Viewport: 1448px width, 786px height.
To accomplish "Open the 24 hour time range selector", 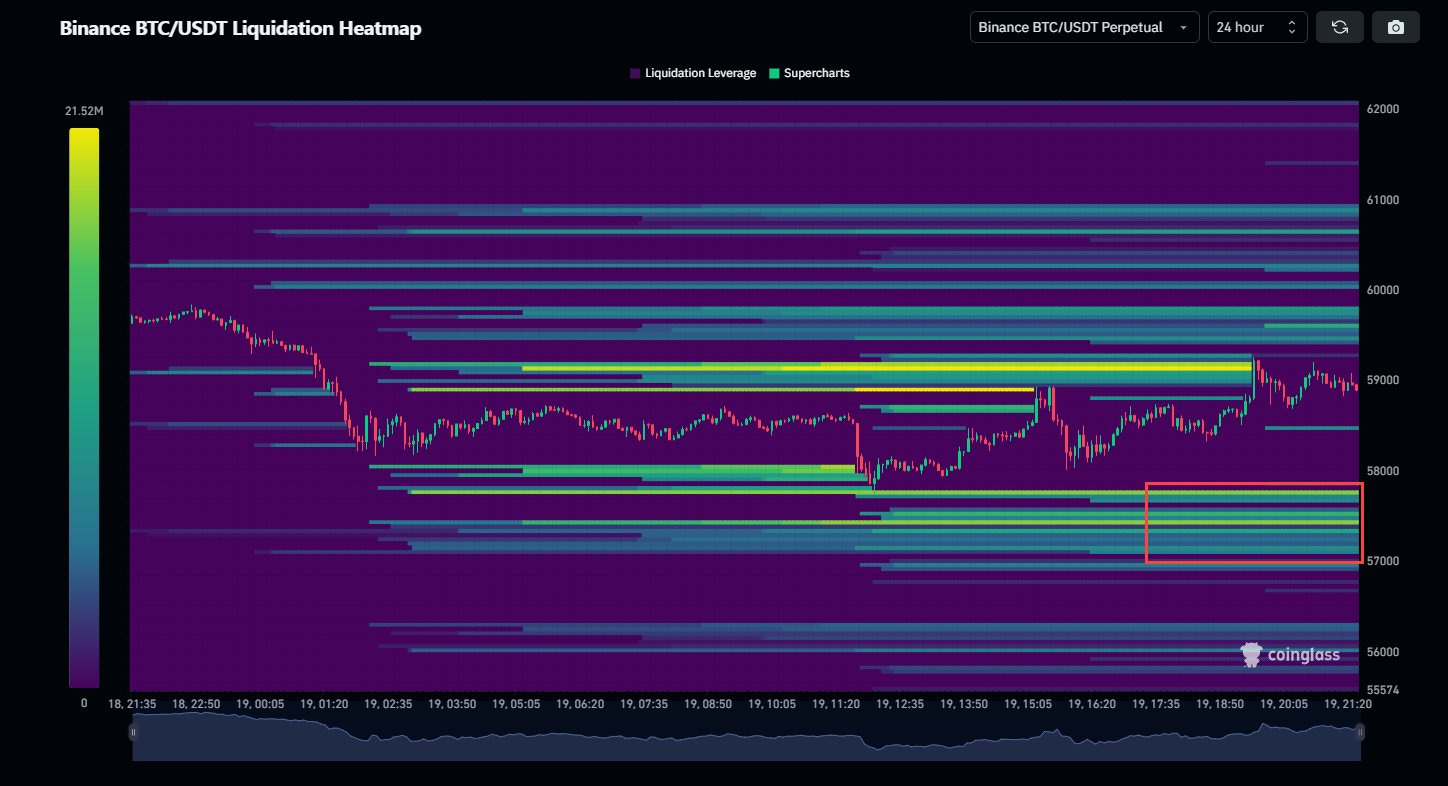I will [x=1258, y=27].
